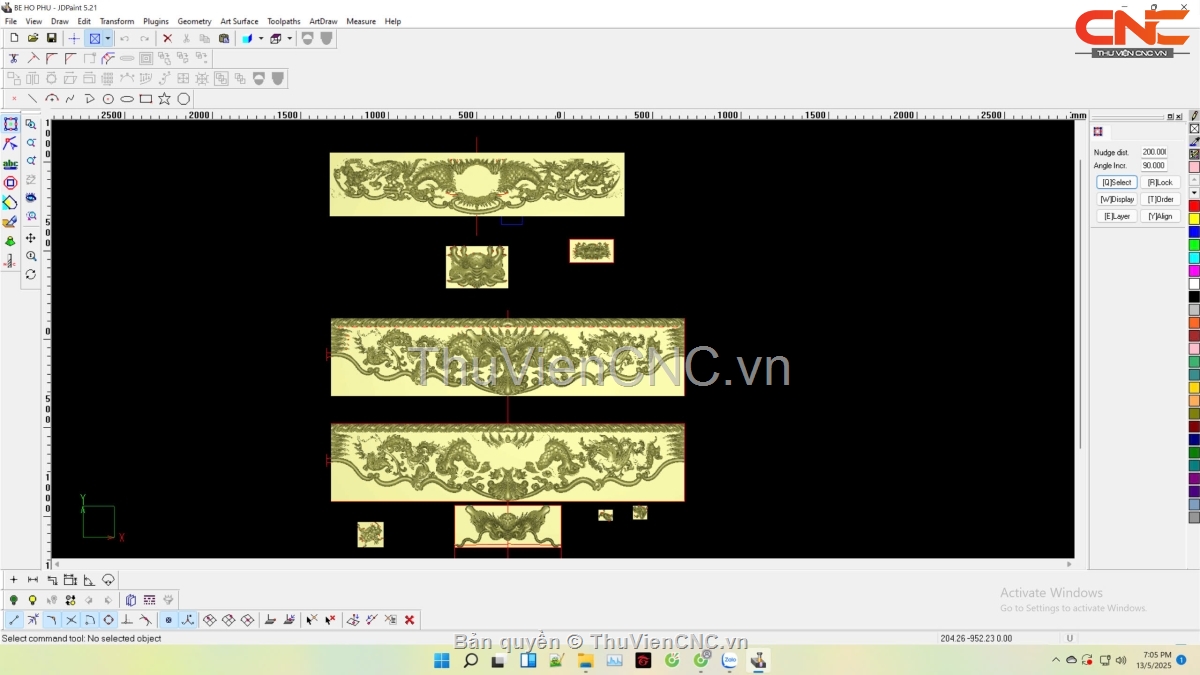Select the spline curve tool
Viewport: 1200px width, 675px height.
[70, 99]
